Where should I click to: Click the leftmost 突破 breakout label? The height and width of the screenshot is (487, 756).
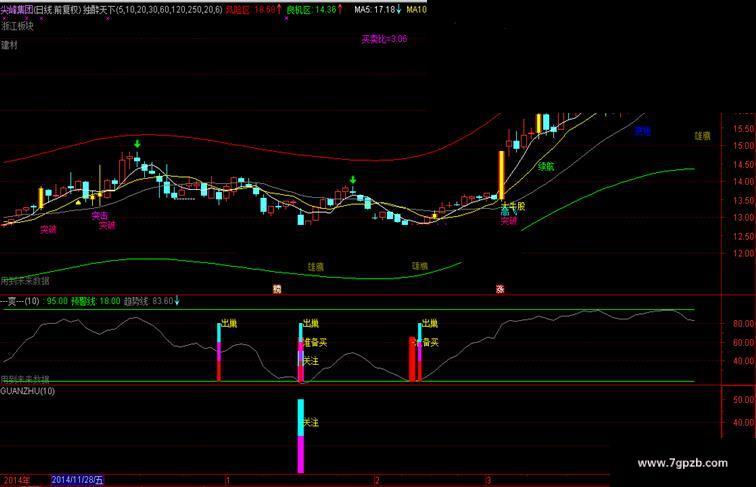pyautogui.click(x=48, y=229)
